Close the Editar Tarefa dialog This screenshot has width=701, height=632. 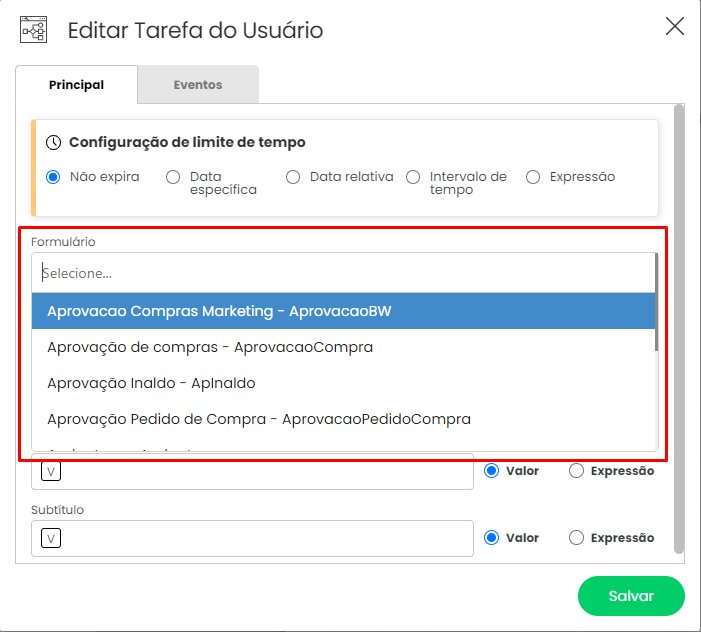coord(675,26)
